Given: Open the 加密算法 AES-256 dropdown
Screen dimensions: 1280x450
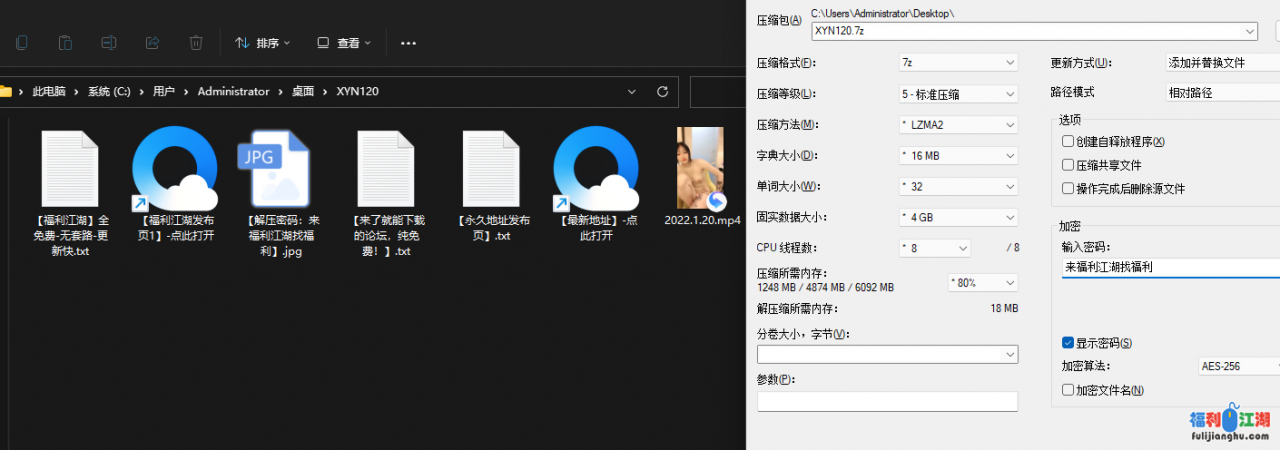Looking at the screenshot, I should tap(1238, 366).
